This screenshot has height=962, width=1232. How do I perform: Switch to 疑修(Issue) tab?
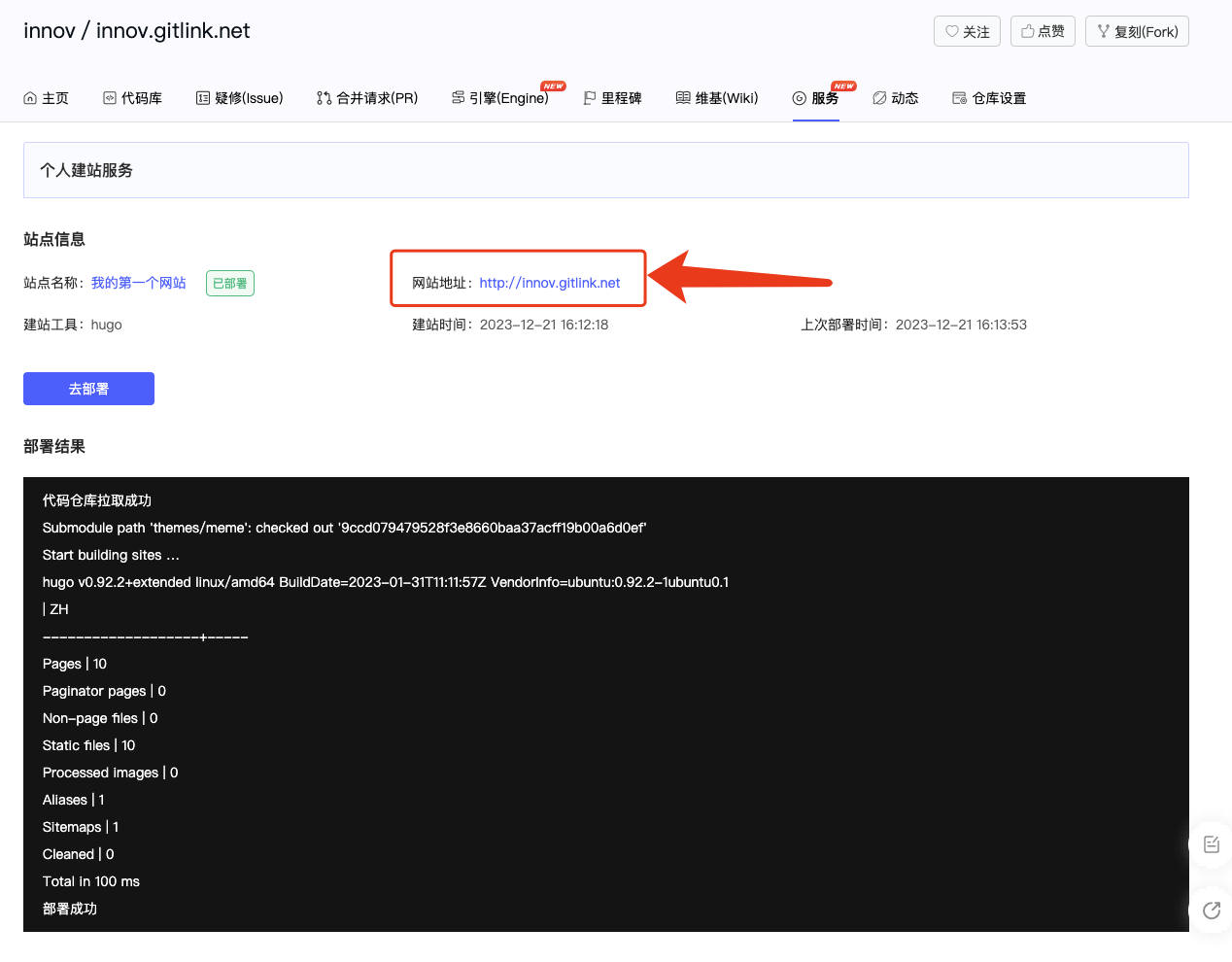240,98
